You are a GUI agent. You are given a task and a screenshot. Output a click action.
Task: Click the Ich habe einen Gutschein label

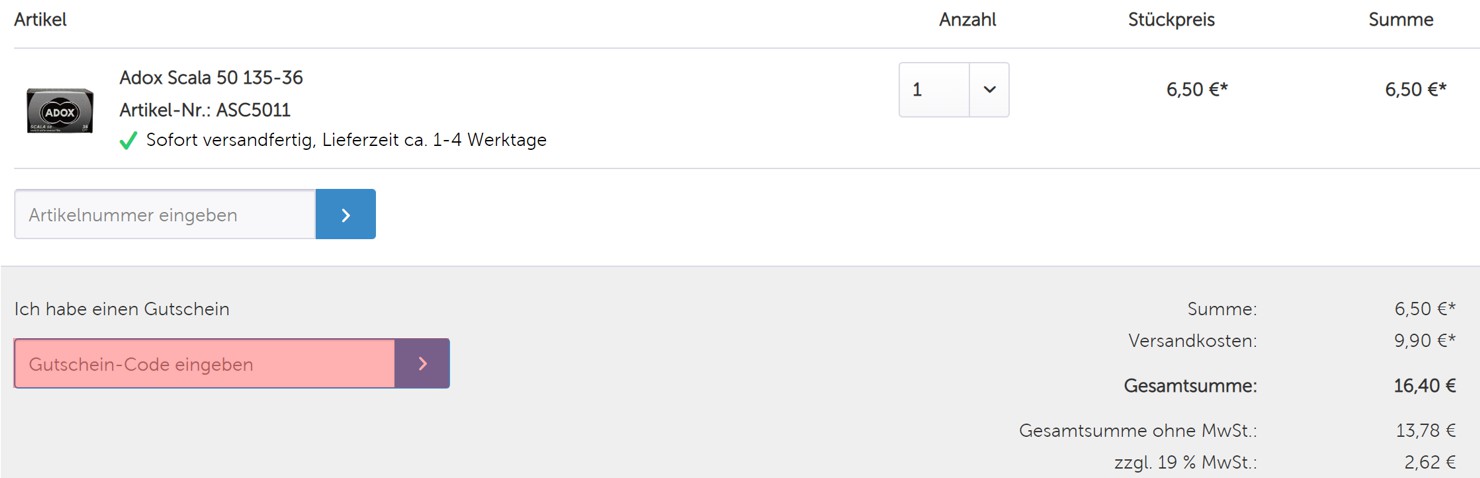point(122,309)
